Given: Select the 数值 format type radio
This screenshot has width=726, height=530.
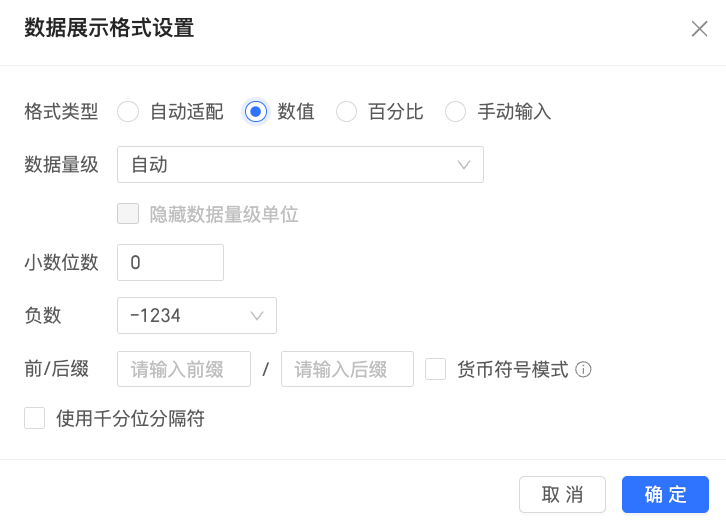Looking at the screenshot, I should coord(256,112).
